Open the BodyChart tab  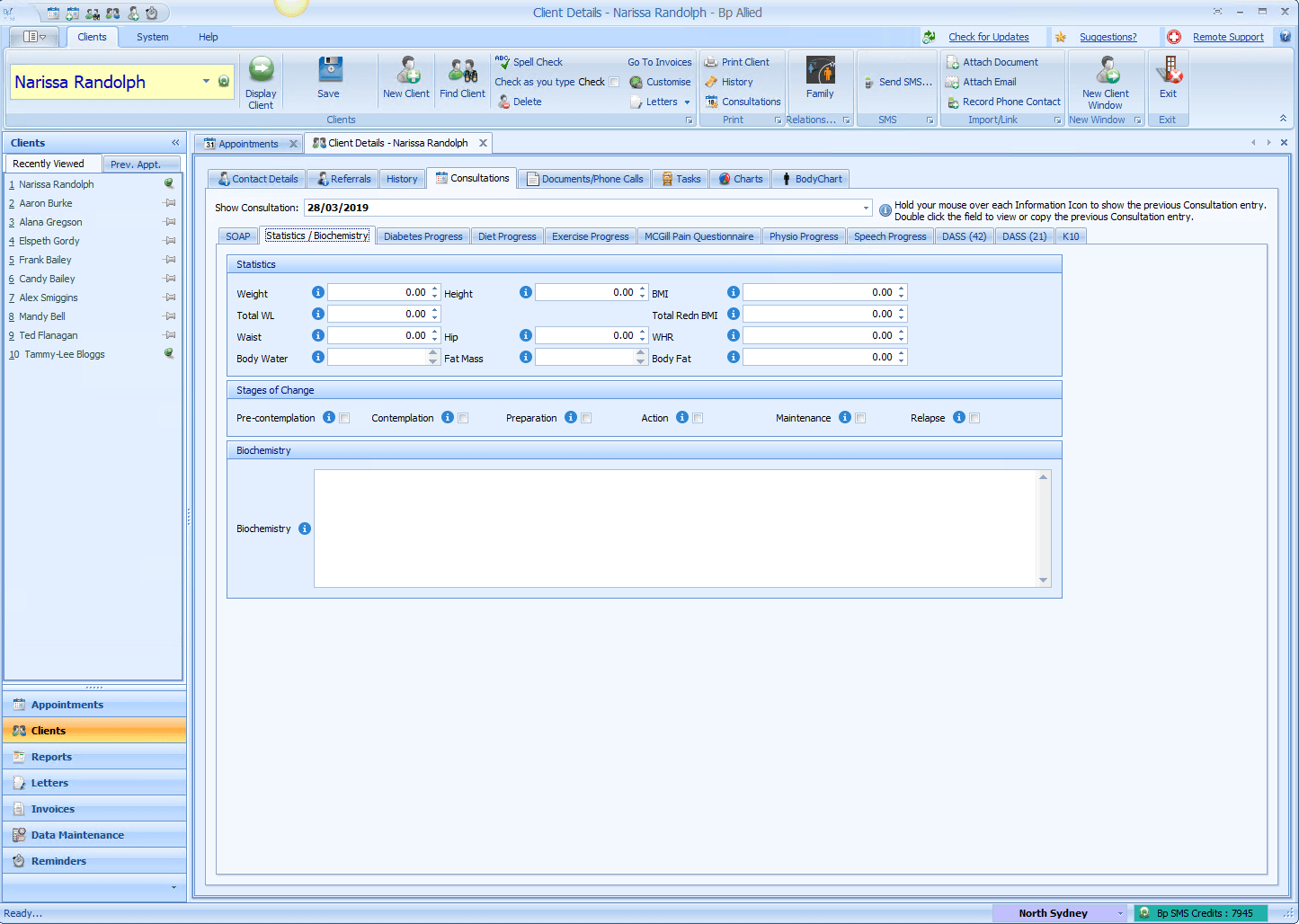tap(812, 179)
